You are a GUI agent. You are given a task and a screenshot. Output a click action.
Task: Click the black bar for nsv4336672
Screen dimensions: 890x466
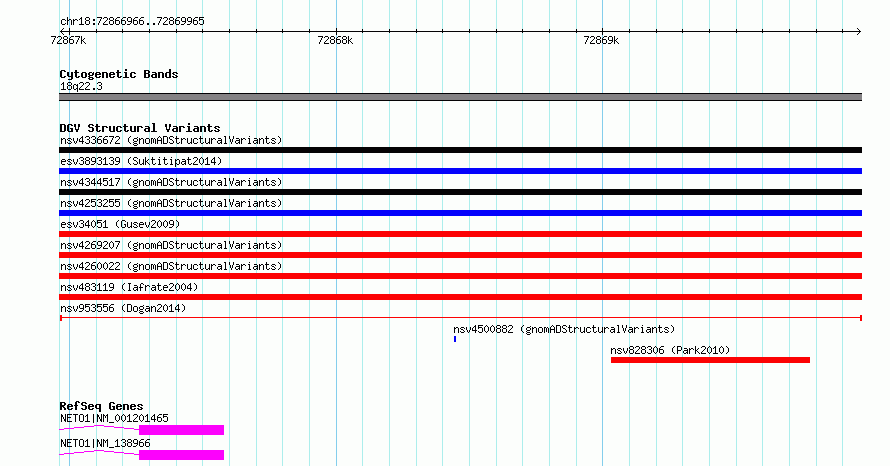pyautogui.click(x=460, y=150)
